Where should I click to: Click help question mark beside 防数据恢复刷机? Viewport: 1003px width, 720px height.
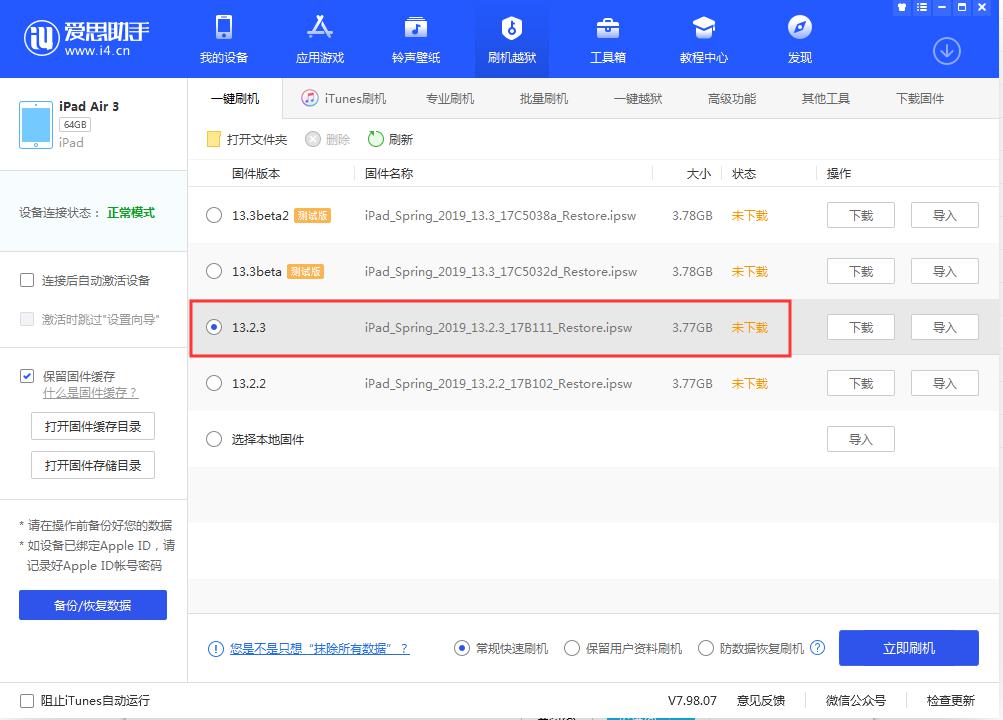tap(818, 648)
